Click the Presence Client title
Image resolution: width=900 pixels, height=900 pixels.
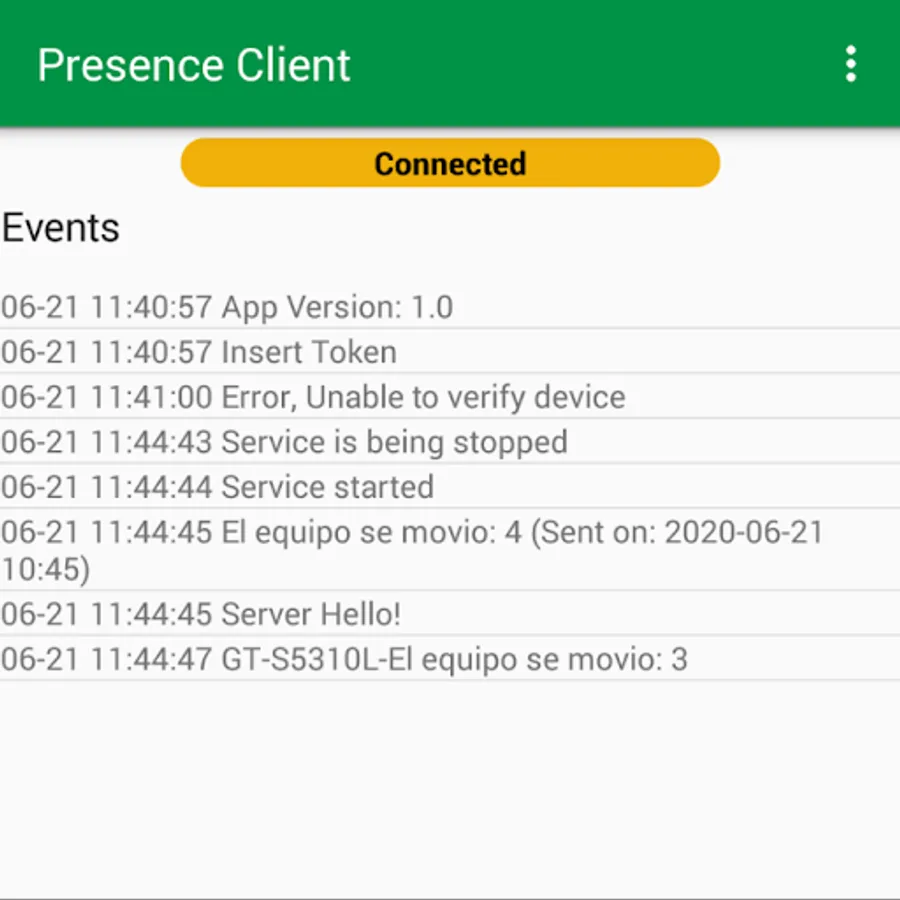[x=194, y=65]
